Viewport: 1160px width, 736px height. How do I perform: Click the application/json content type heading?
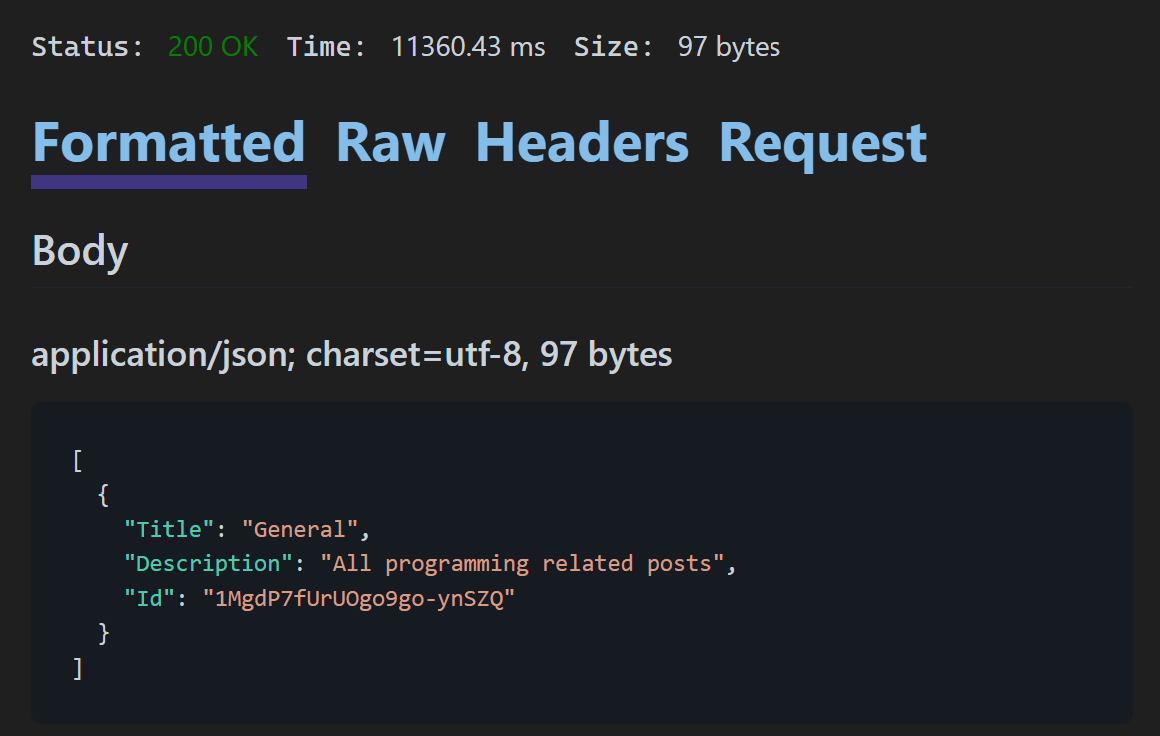coord(351,354)
